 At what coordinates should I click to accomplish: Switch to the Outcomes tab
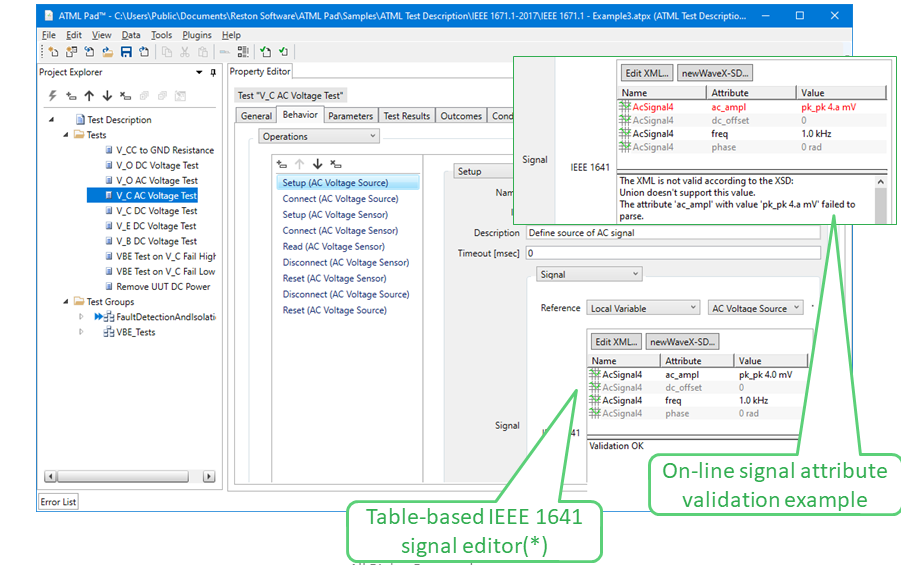click(461, 116)
